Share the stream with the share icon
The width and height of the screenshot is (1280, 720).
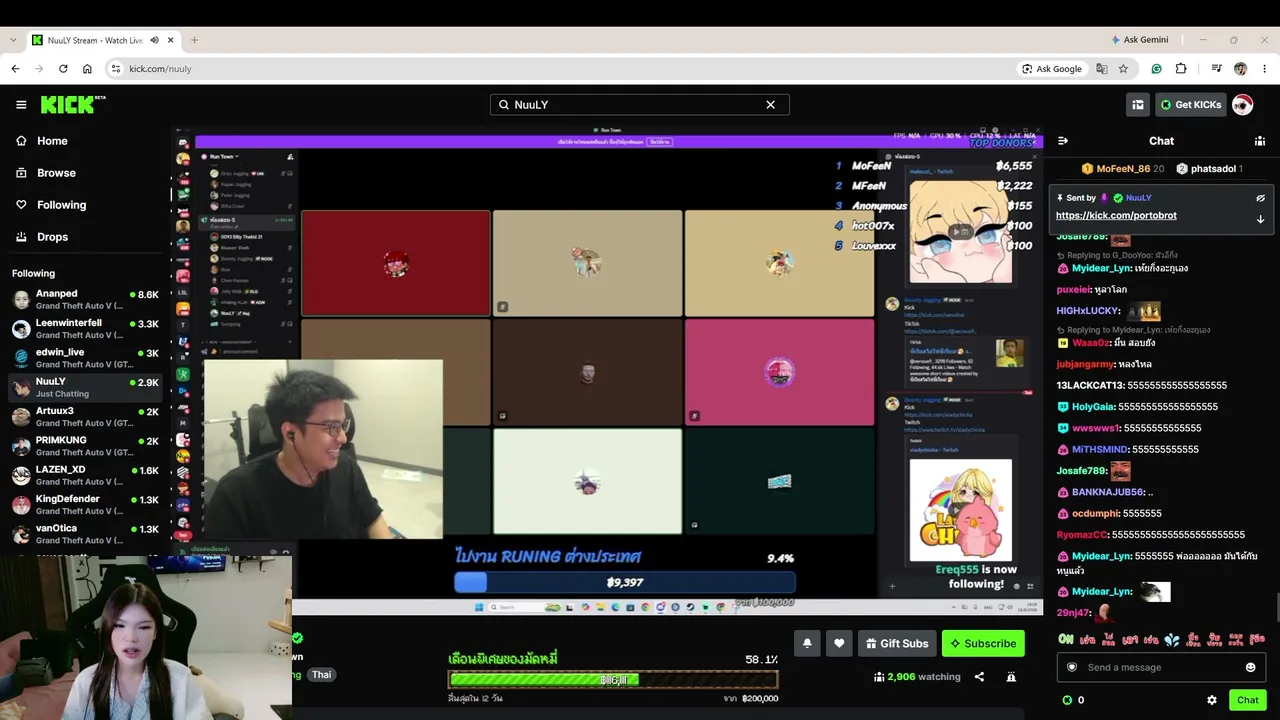tap(979, 677)
